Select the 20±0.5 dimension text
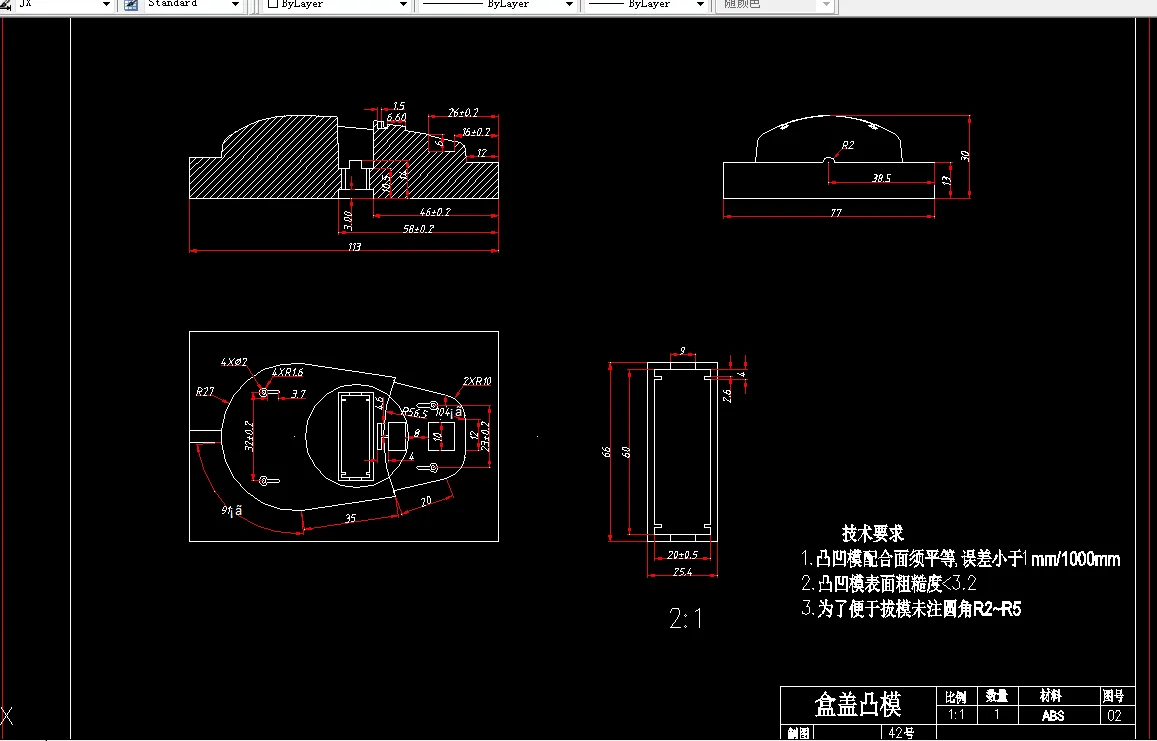Screen dimensions: 1157x741 tap(683, 554)
